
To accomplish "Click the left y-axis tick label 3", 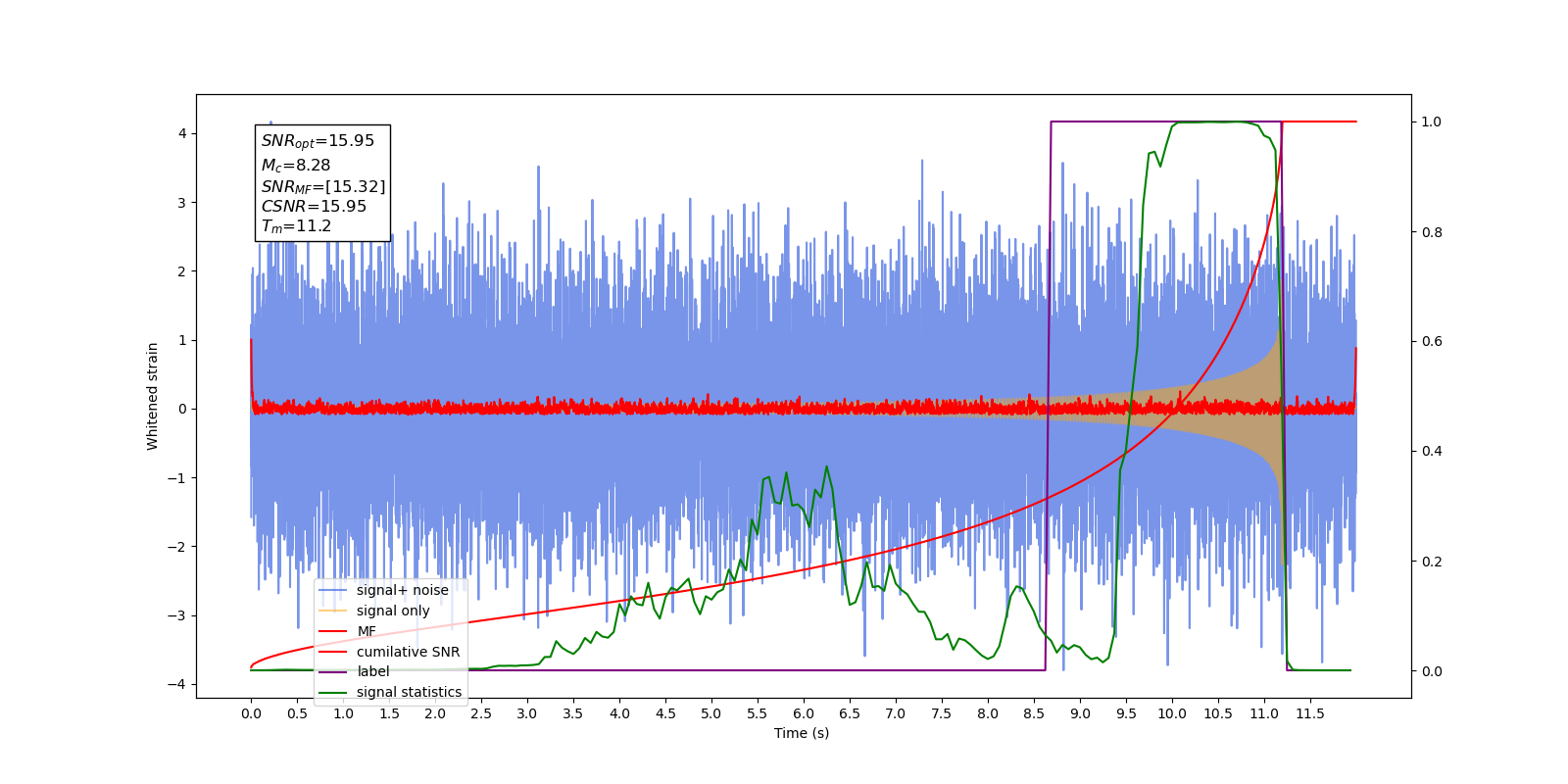I will click(x=181, y=203).
